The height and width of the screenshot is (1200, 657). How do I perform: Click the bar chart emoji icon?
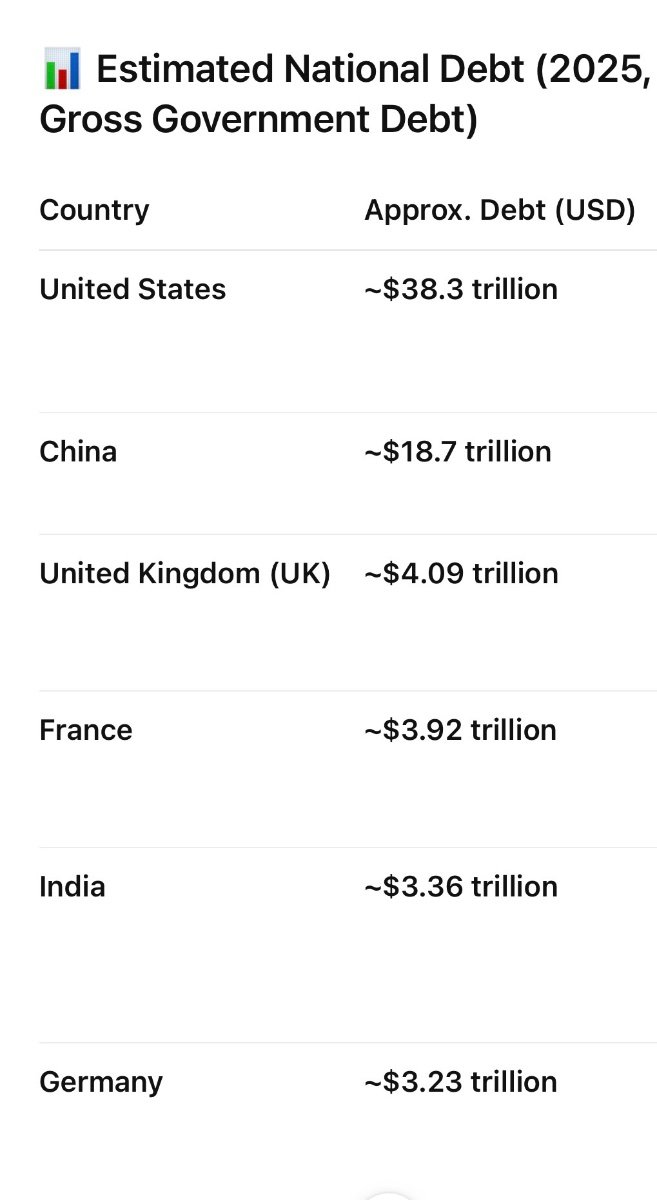pos(61,72)
